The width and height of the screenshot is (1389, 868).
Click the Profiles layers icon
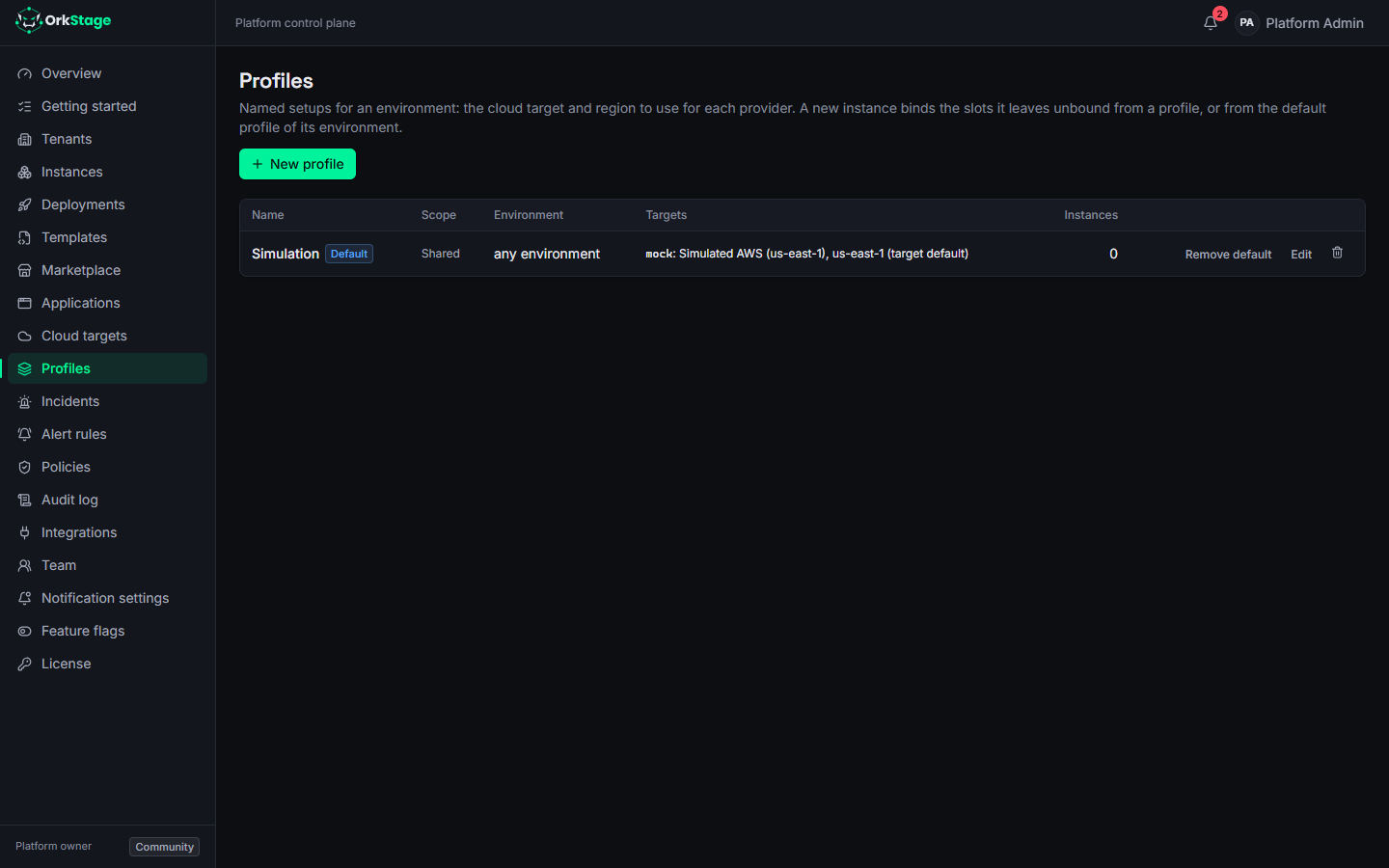25,368
